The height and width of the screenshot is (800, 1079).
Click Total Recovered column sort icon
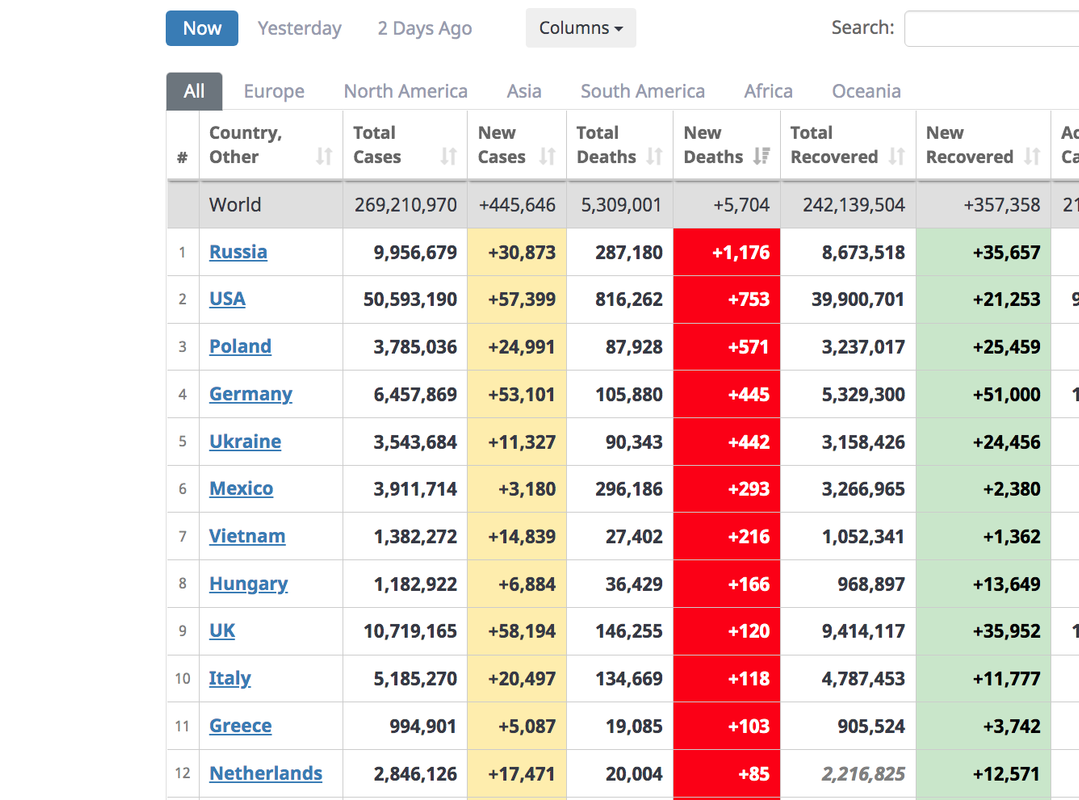coord(897,157)
